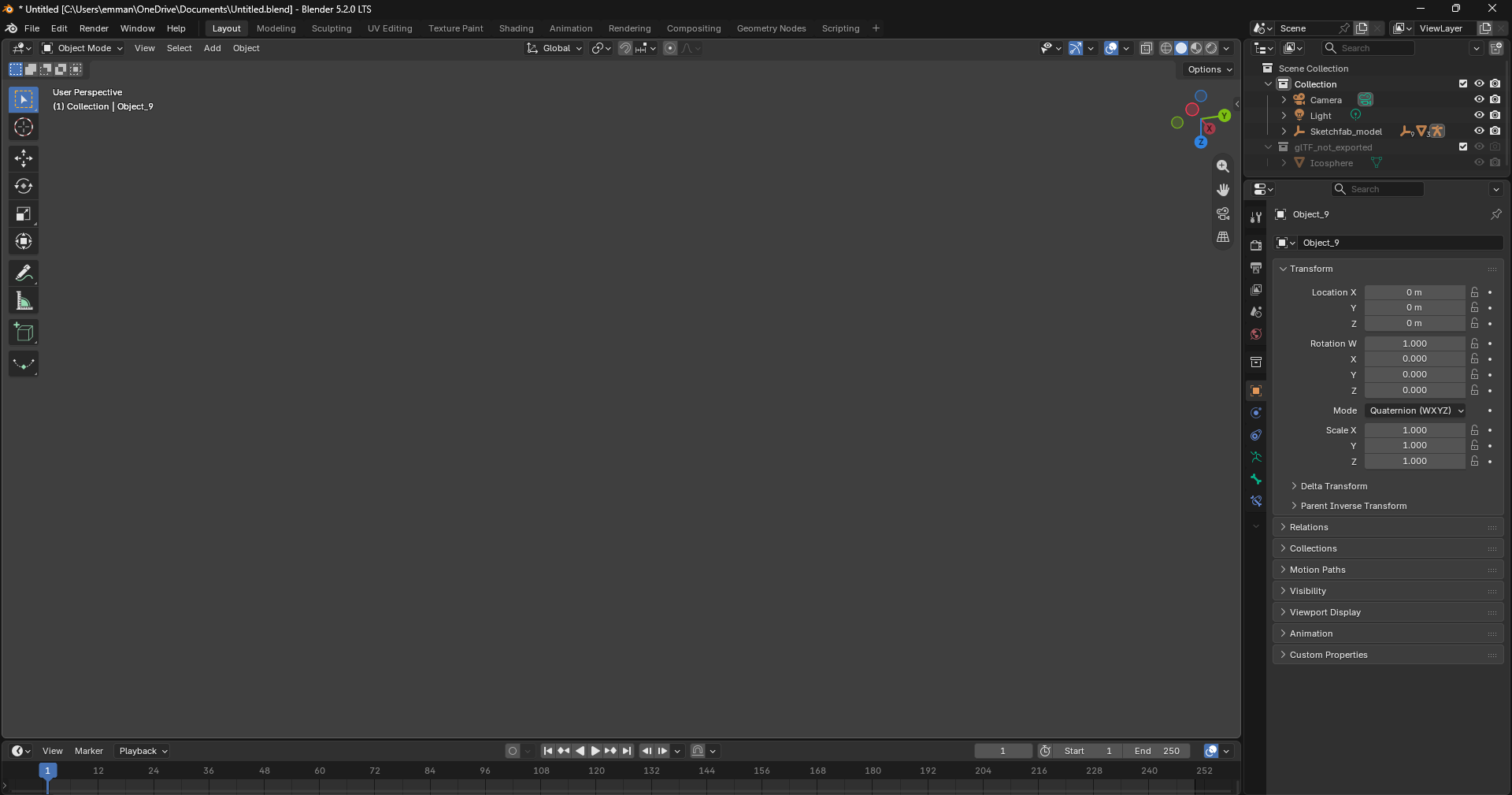Open the World properties tab
The height and width of the screenshot is (795, 1512).
pos(1256,334)
